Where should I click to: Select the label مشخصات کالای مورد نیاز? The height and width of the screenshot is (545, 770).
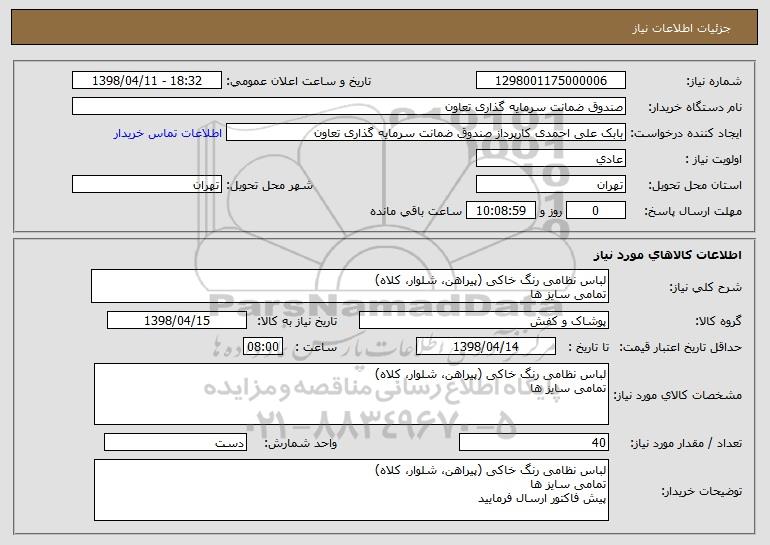tap(678, 395)
